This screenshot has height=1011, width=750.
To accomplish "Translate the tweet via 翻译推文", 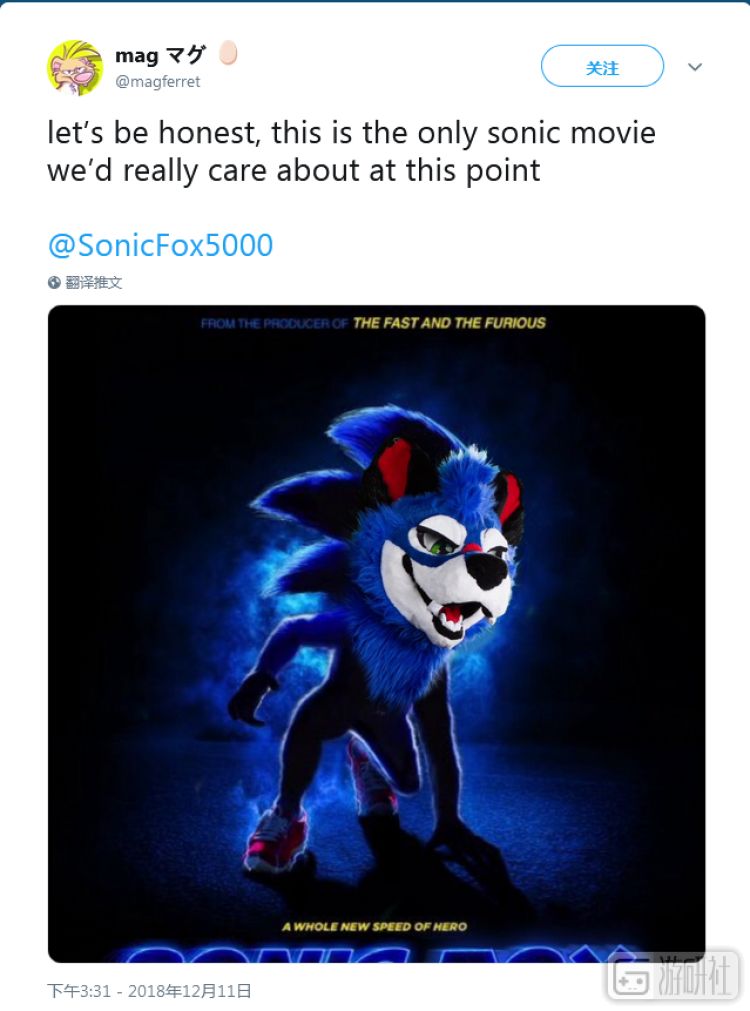I will point(94,282).
